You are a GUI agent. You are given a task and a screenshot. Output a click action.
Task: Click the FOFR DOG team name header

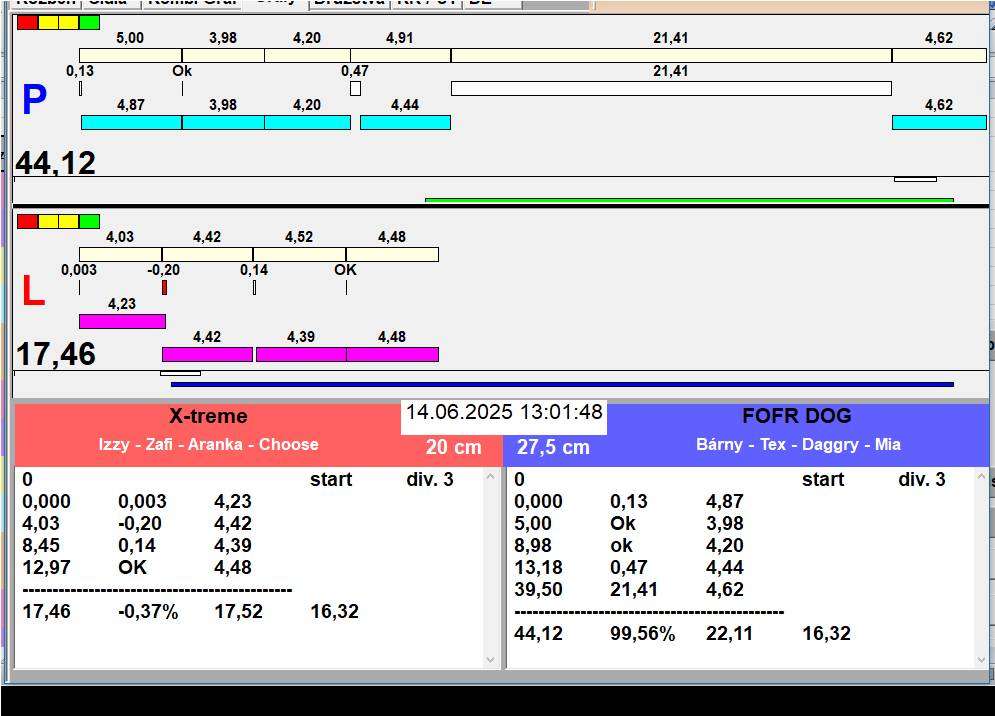(x=796, y=417)
